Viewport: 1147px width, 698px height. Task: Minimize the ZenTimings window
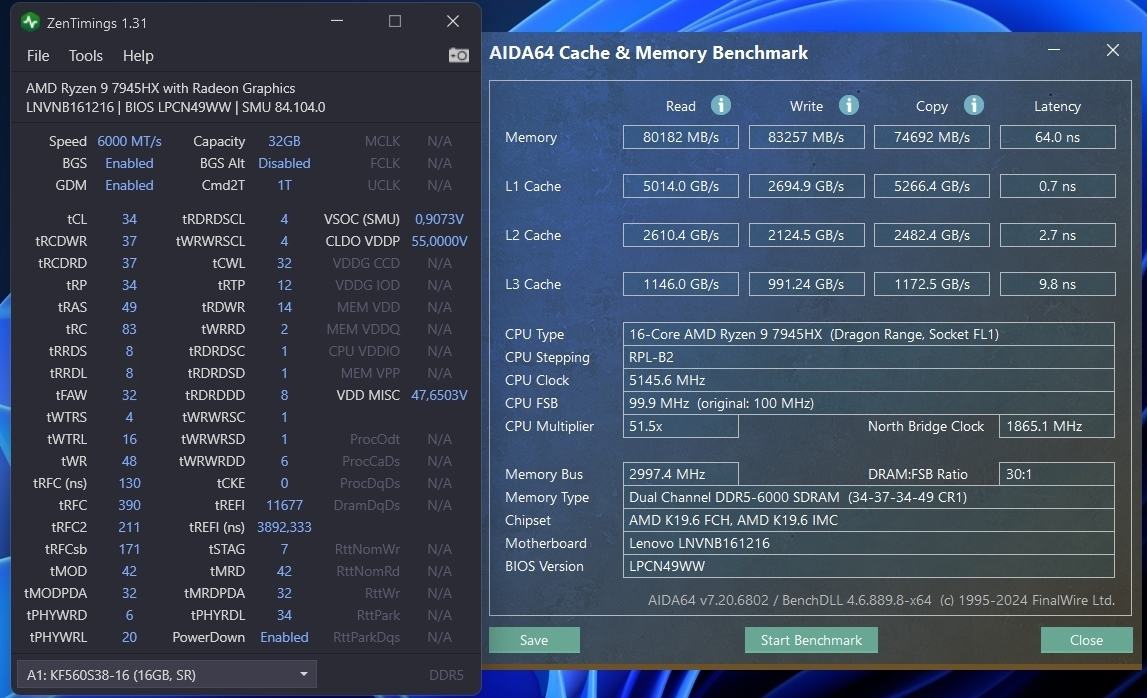(337, 21)
